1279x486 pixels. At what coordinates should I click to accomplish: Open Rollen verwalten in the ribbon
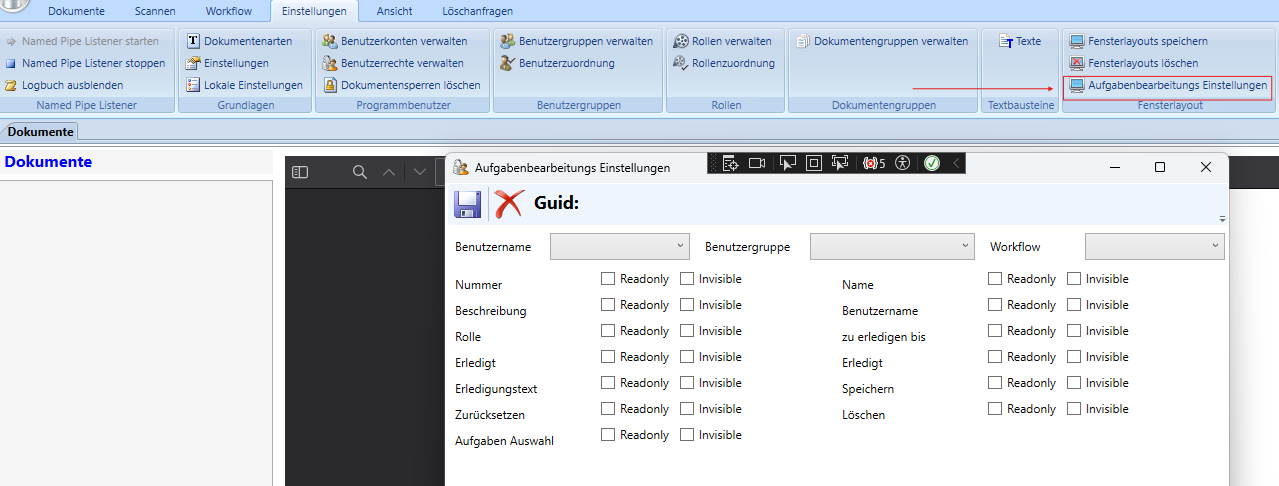(x=722, y=41)
